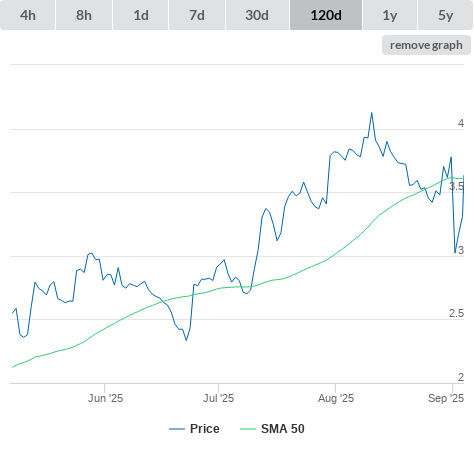Image resolution: width=474 pixels, height=455 pixels.
Task: Click the Jun '25 axis label
Action: 105,398
